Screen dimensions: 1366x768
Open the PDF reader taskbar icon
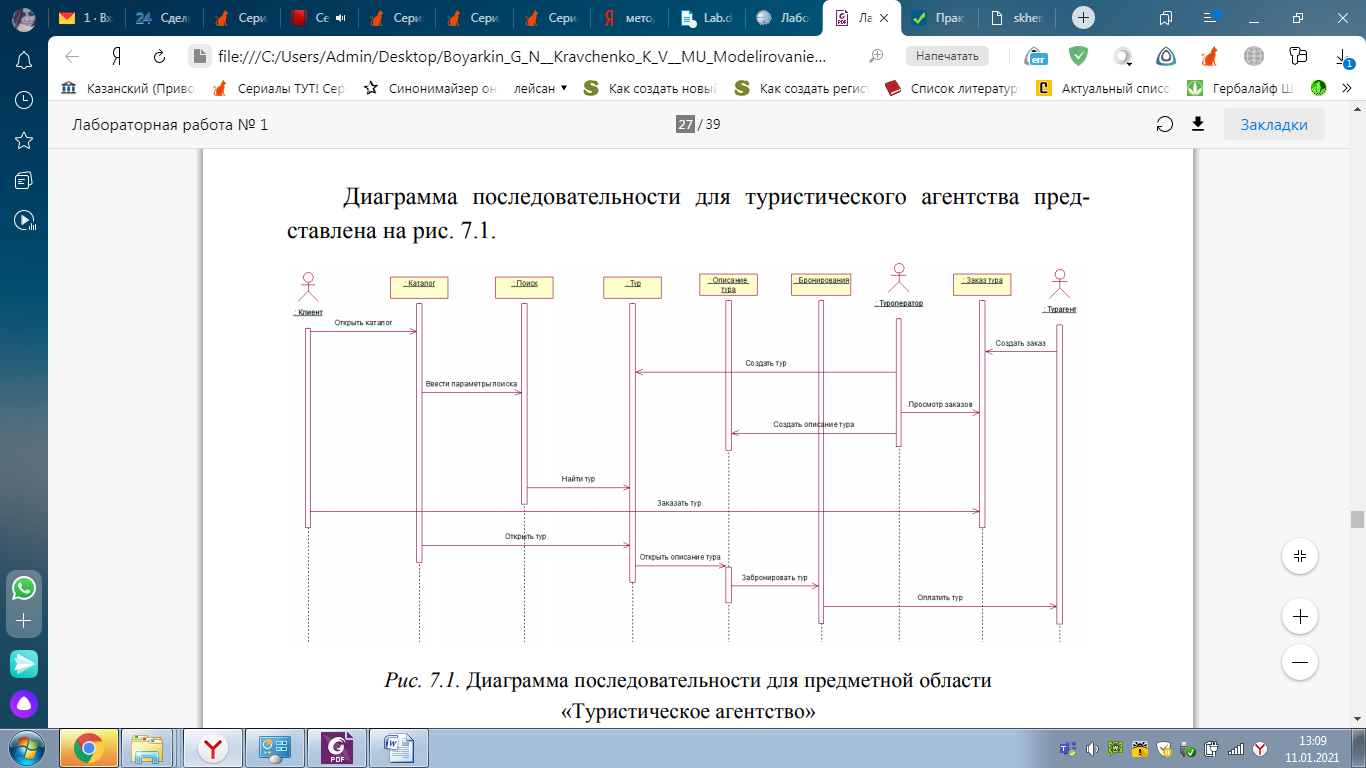coord(337,747)
